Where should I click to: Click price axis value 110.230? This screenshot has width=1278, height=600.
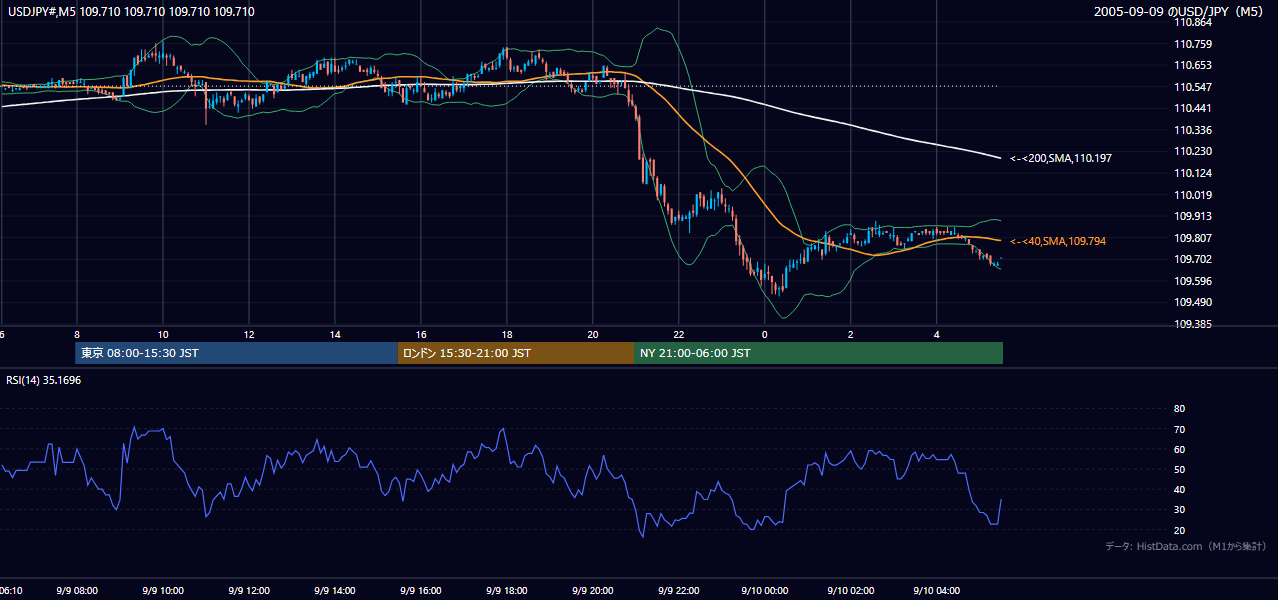(1194, 151)
